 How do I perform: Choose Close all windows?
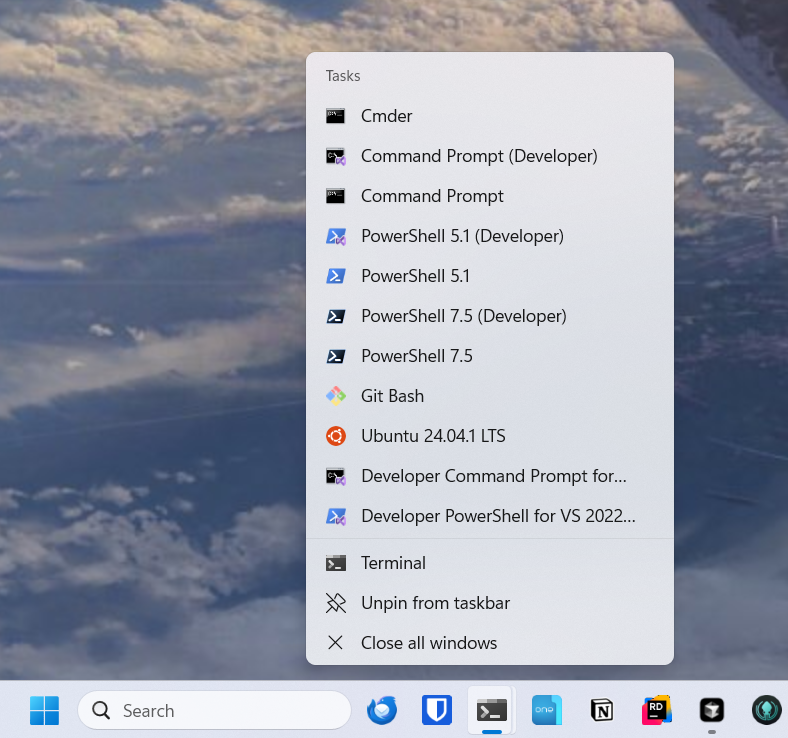[x=489, y=643]
